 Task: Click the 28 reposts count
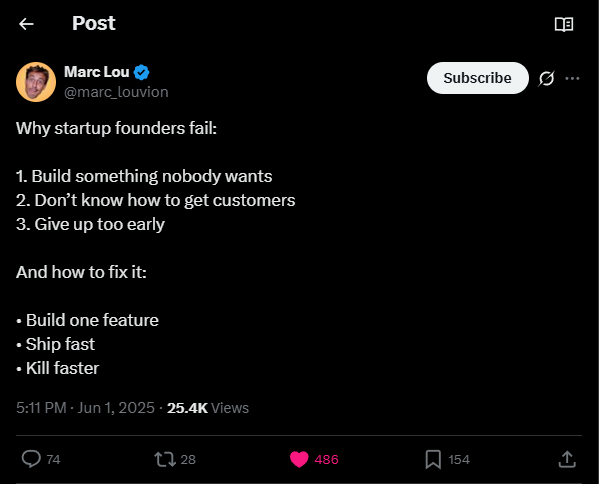188,459
